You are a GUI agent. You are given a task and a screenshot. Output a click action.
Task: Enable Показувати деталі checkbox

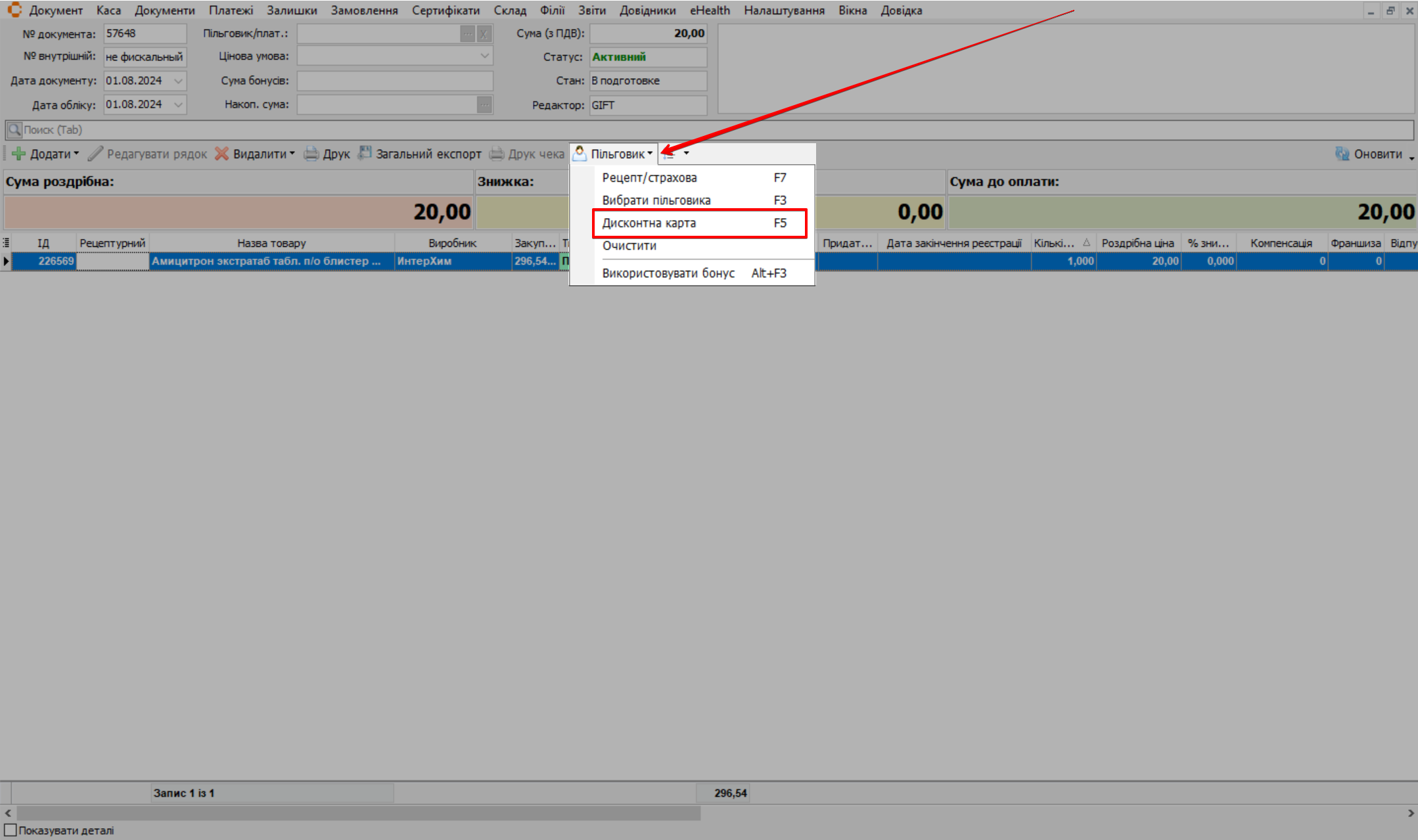[x=10, y=830]
